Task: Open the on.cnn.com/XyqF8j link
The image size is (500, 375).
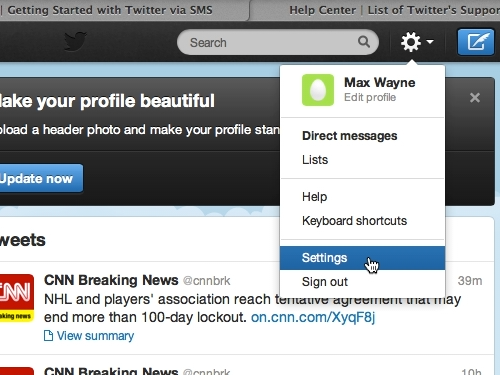Action: 313,317
